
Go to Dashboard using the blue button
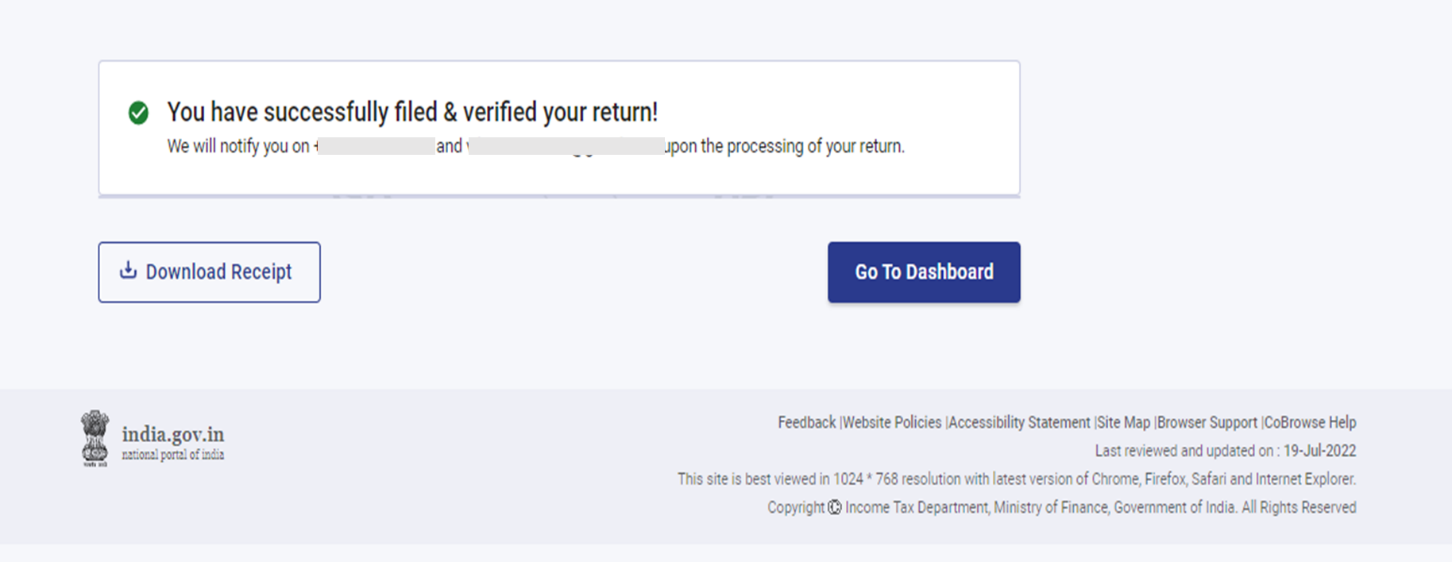(923, 272)
